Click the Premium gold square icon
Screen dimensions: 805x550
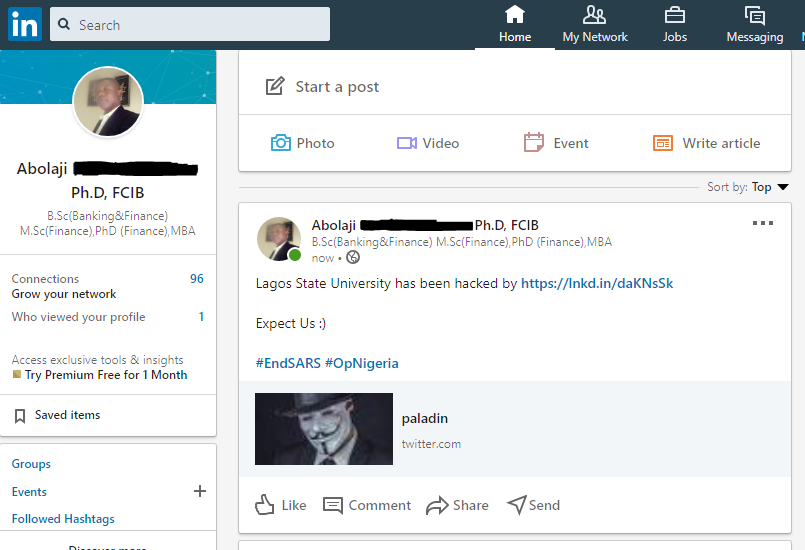[x=17, y=374]
